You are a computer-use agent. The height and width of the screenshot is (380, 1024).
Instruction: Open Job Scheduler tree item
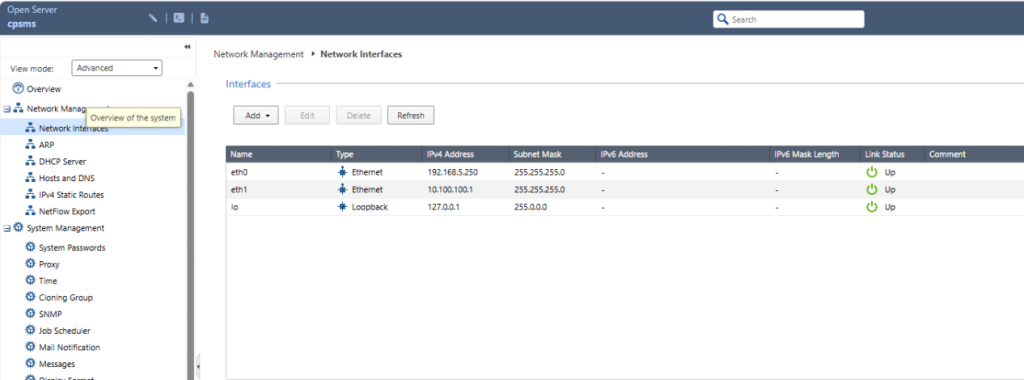click(65, 331)
